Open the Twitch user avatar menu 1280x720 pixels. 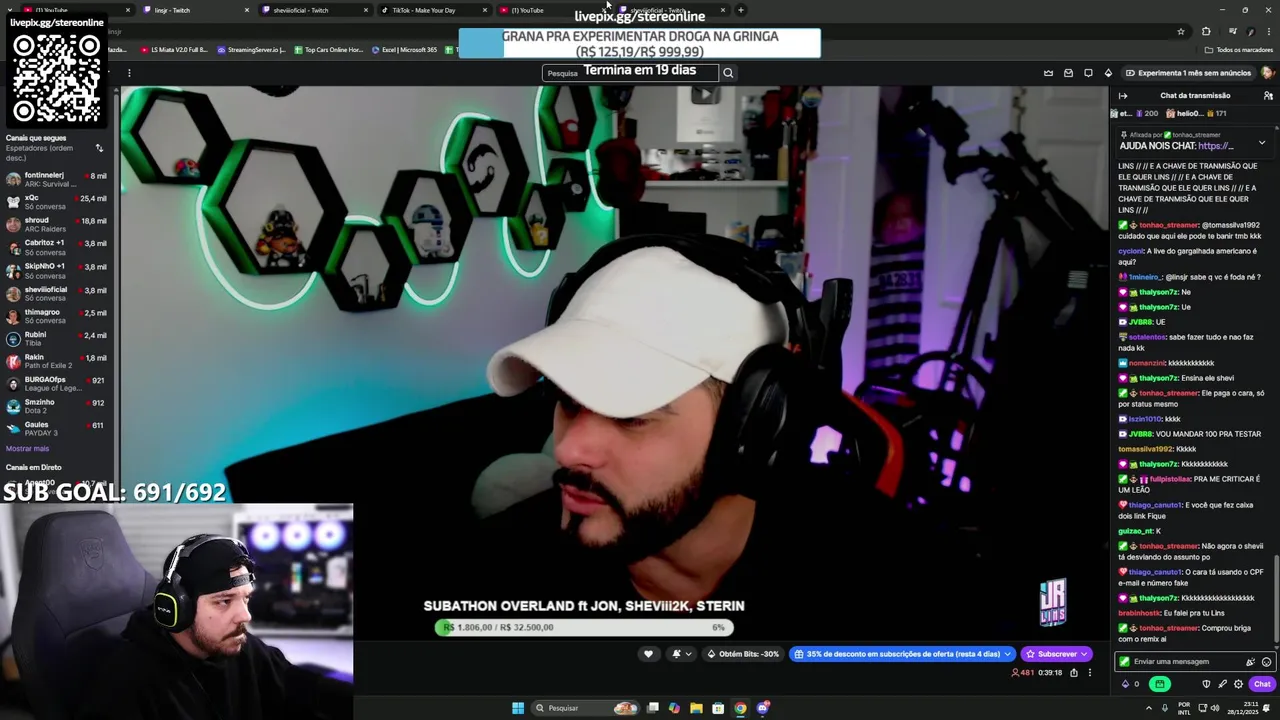1268,73
